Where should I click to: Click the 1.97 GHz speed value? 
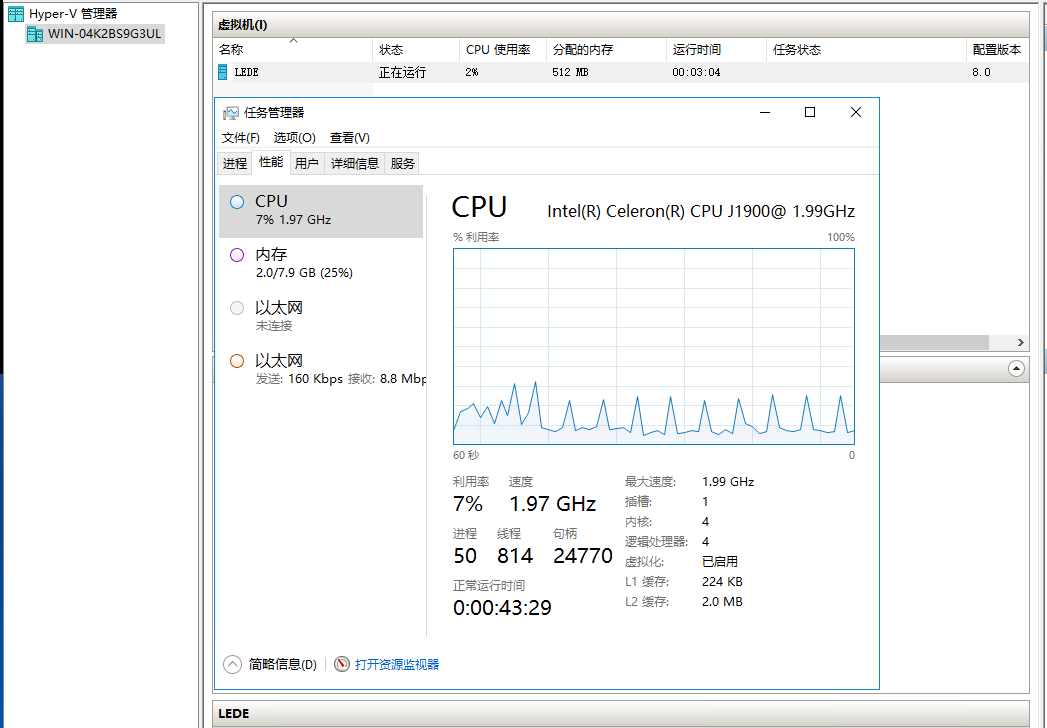coord(553,504)
